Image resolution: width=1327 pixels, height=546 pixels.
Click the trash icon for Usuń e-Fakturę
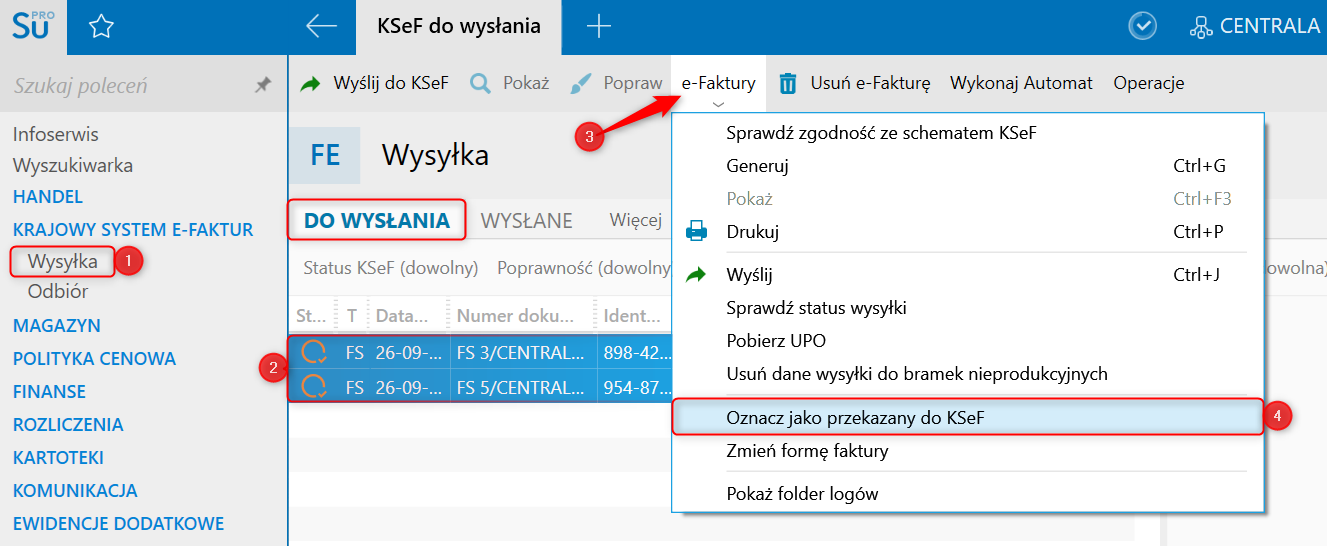tap(788, 83)
